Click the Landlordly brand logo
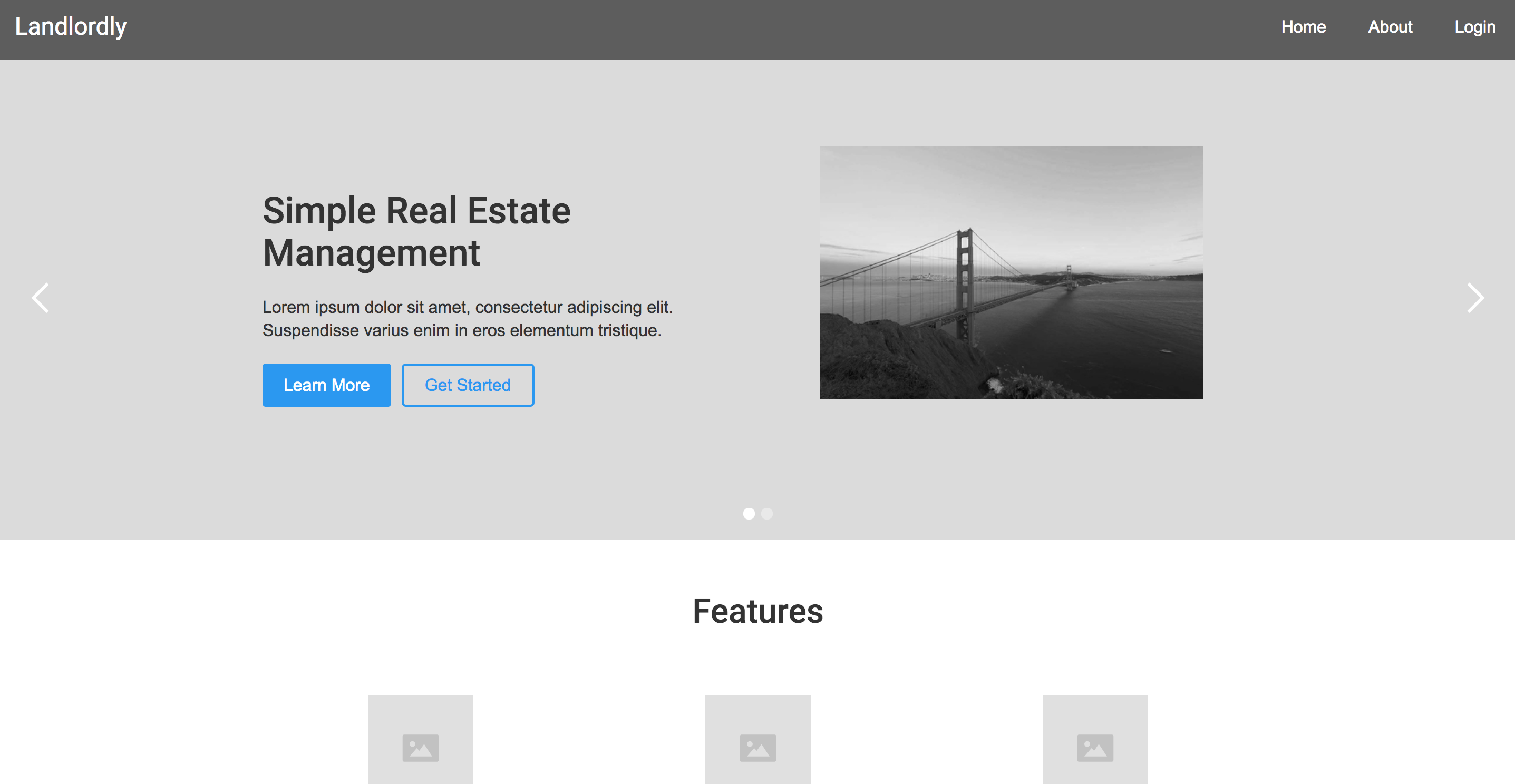The height and width of the screenshot is (784, 1515). coord(71,27)
